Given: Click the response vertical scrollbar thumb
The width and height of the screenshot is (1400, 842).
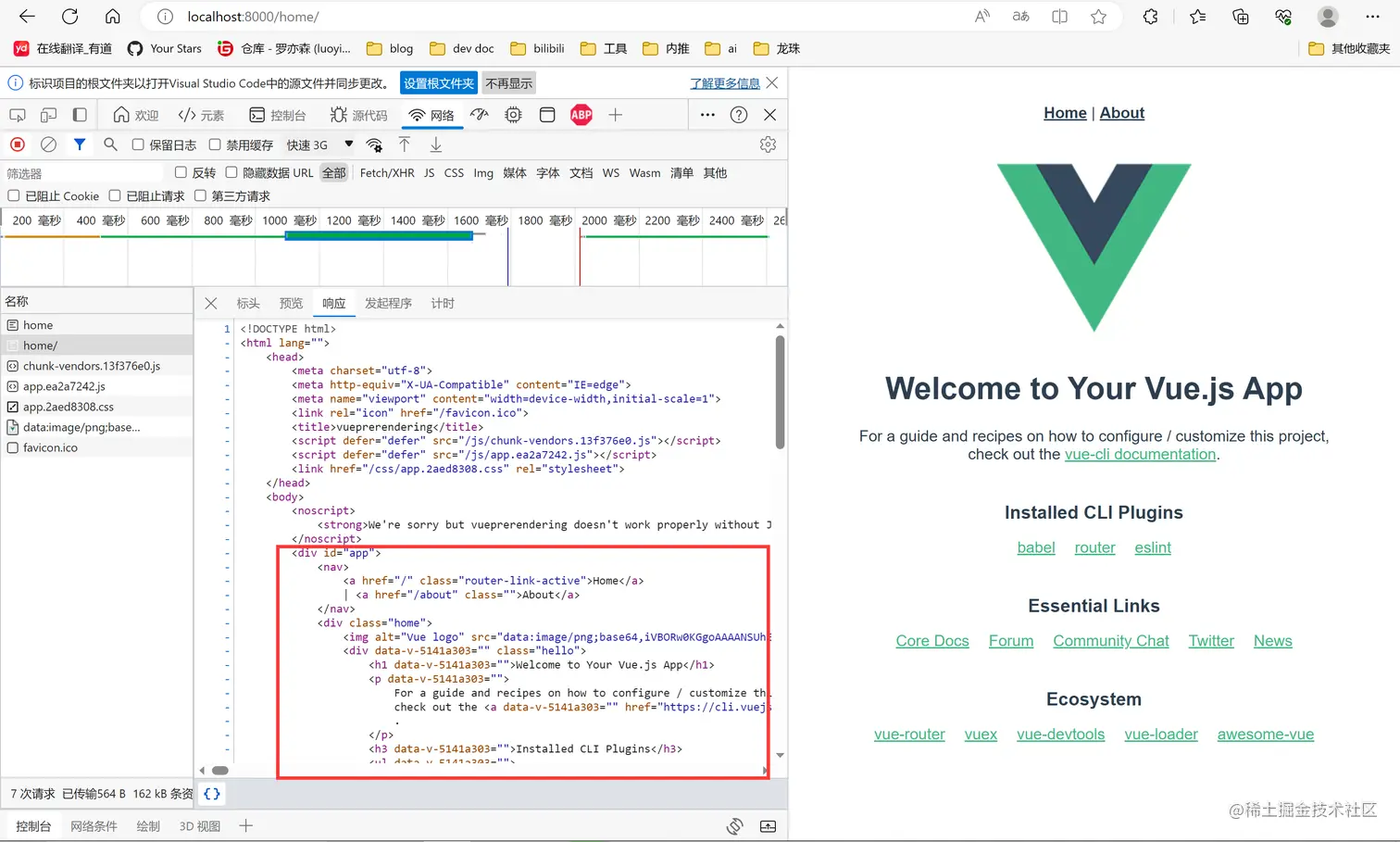Looking at the screenshot, I should (x=780, y=392).
